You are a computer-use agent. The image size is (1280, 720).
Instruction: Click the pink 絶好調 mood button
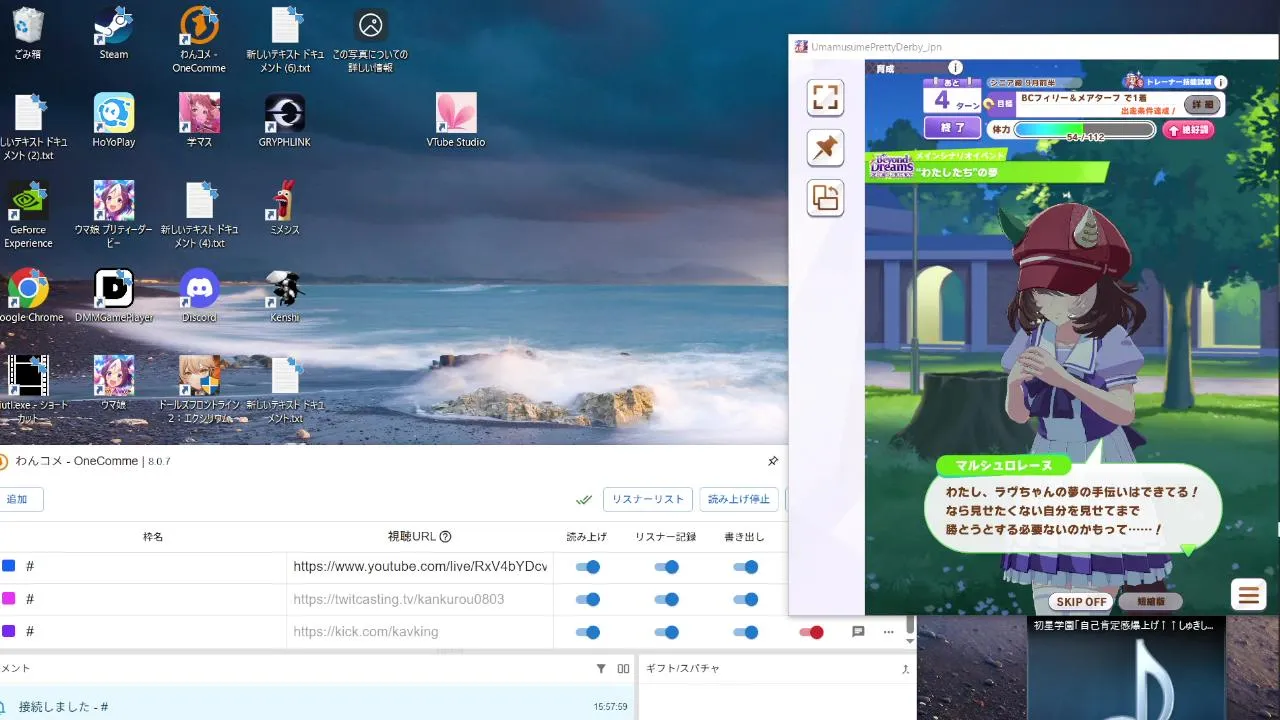1189,130
